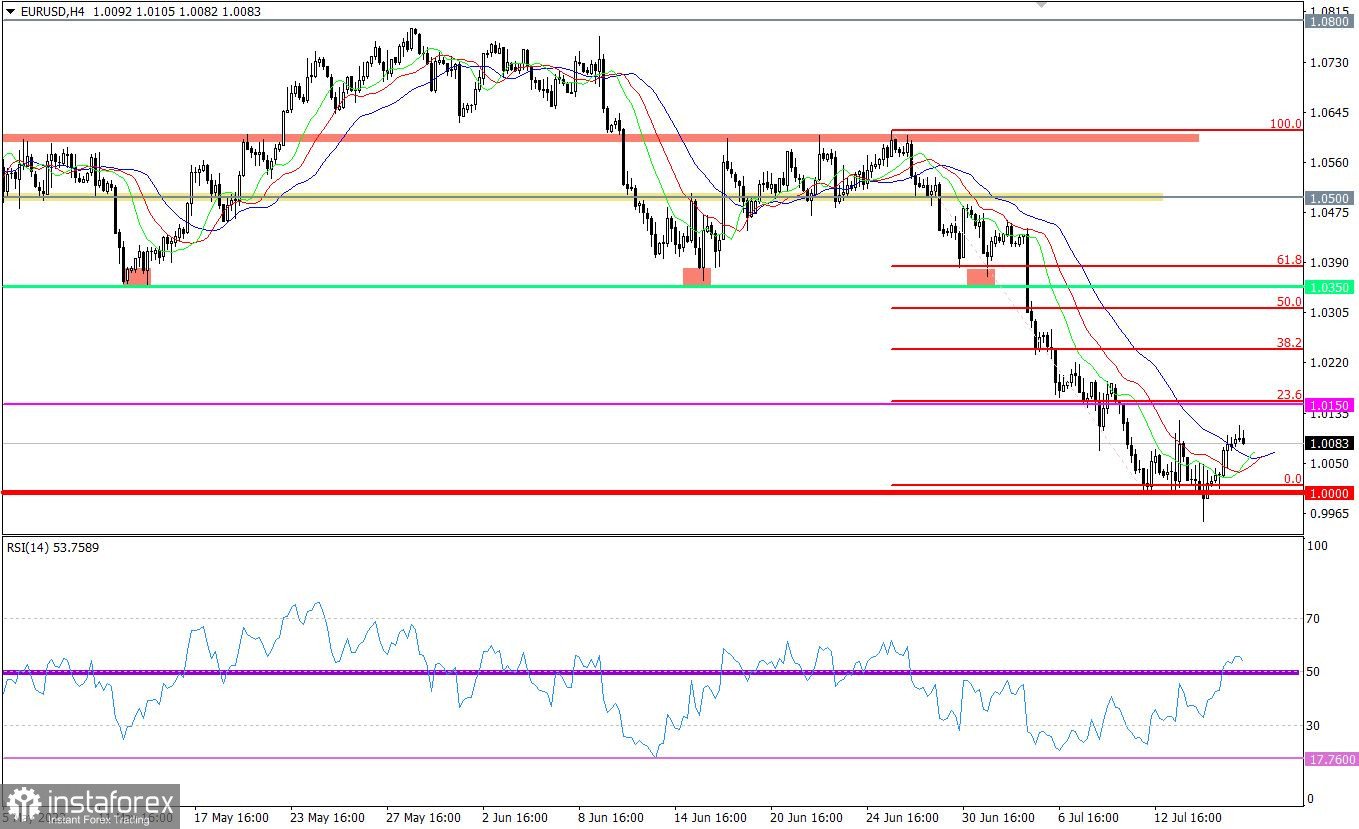Select the pink 17.7600 RSI level tag
Screen dimensions: 1359x829
pyautogui.click(x=1331, y=759)
